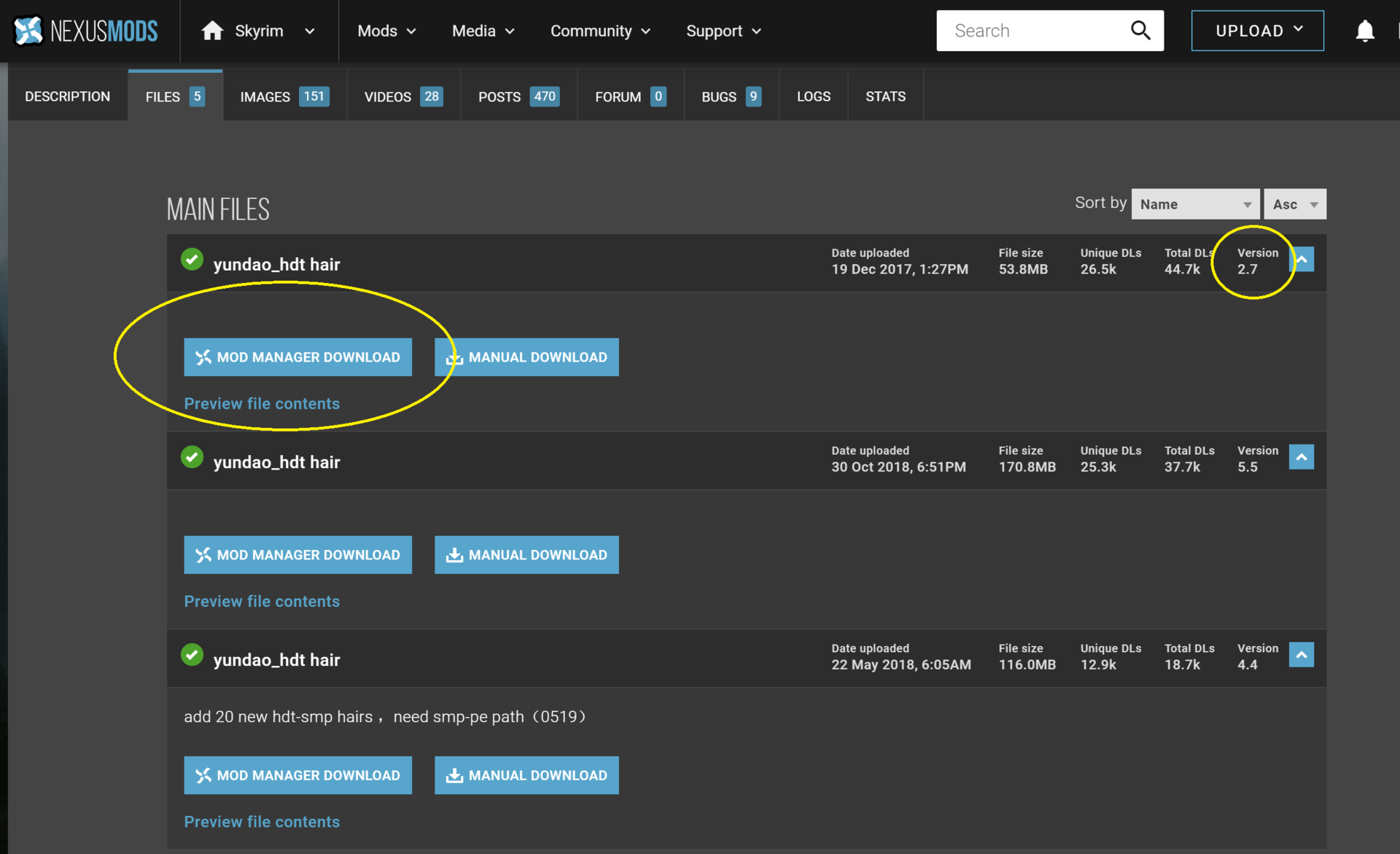This screenshot has height=854, width=1400.
Task: Open the Support menu
Action: (x=723, y=31)
